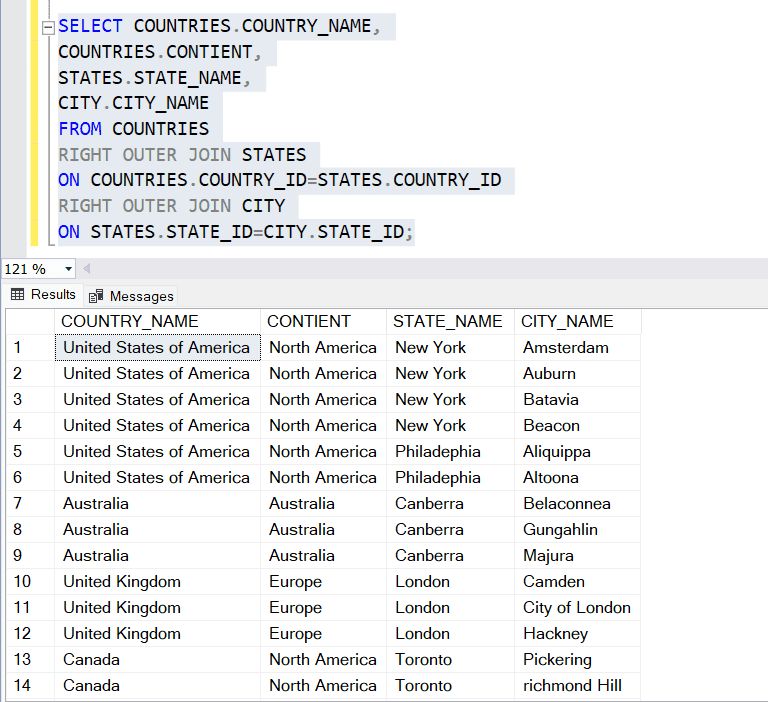Click North America cell in row 6
The image size is (768, 702).
[x=323, y=477]
